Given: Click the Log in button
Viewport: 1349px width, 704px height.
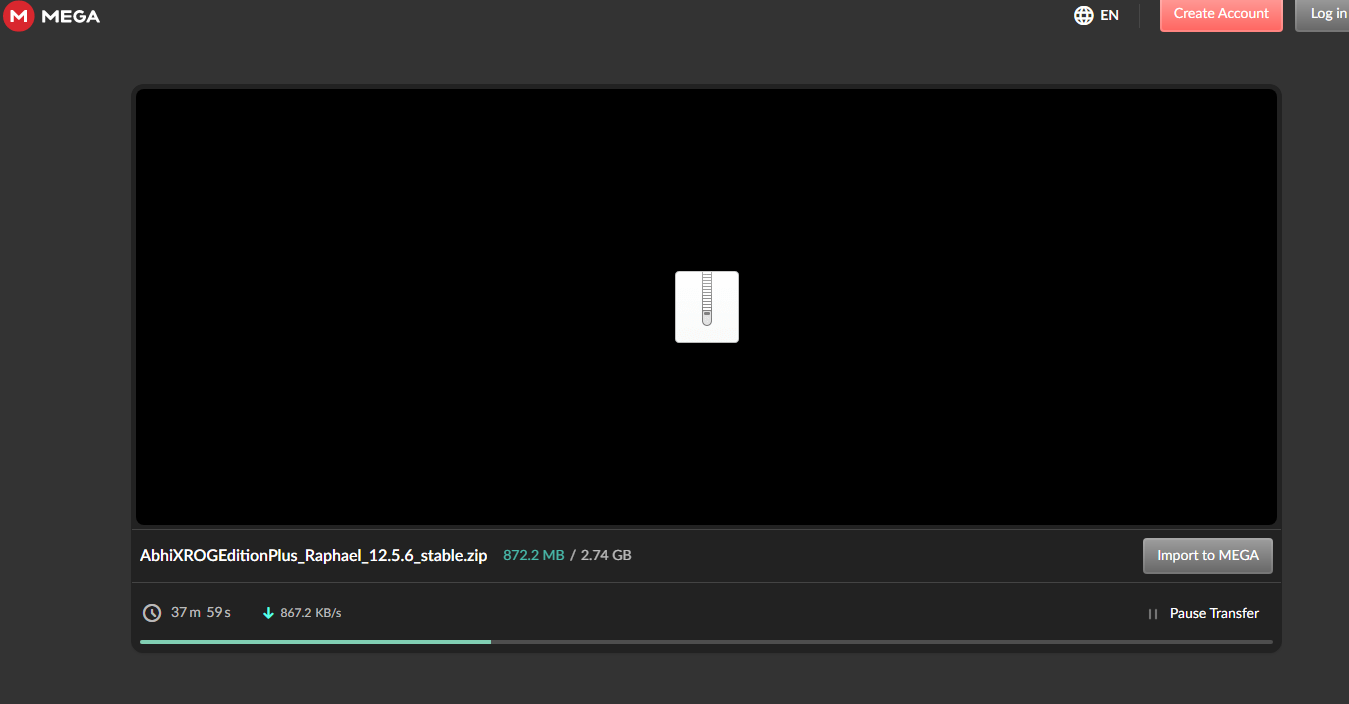Looking at the screenshot, I should pyautogui.click(x=1323, y=14).
